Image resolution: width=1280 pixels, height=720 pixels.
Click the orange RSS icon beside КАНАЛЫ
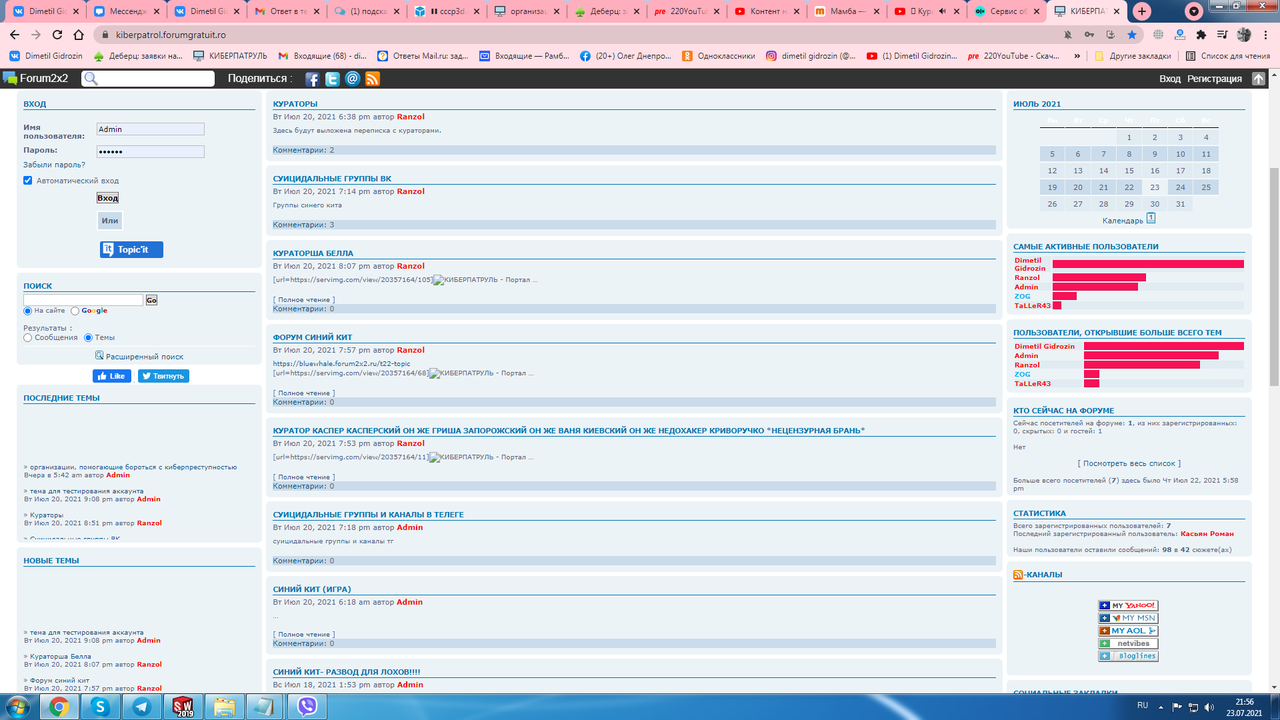tap(1018, 575)
